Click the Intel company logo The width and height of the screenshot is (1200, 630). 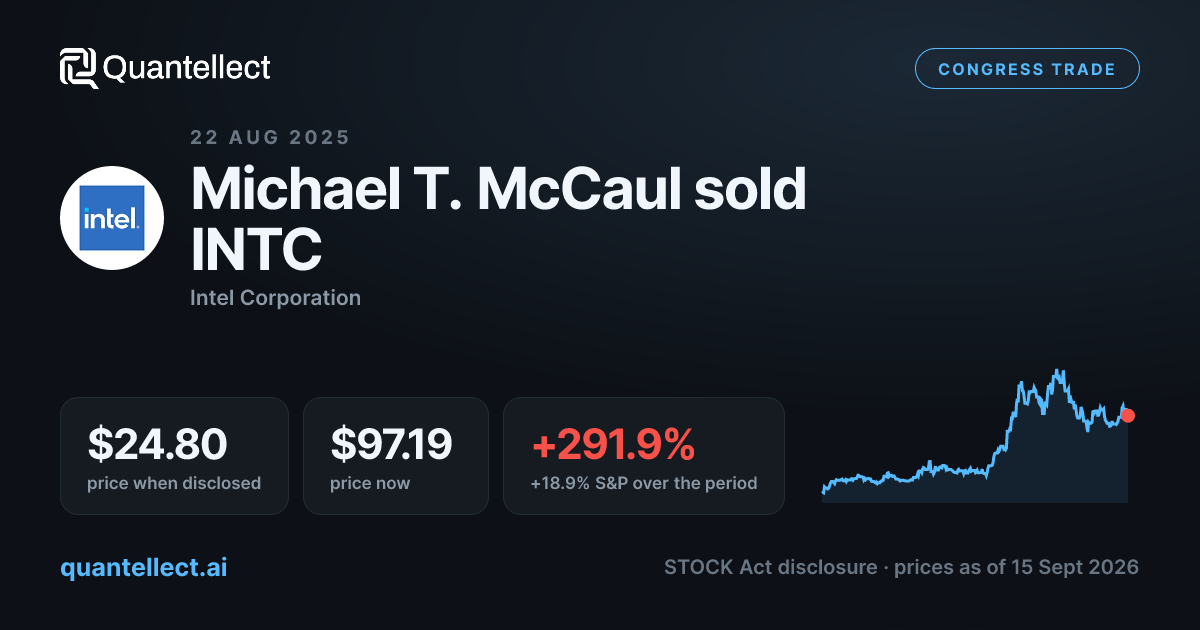(x=112, y=218)
